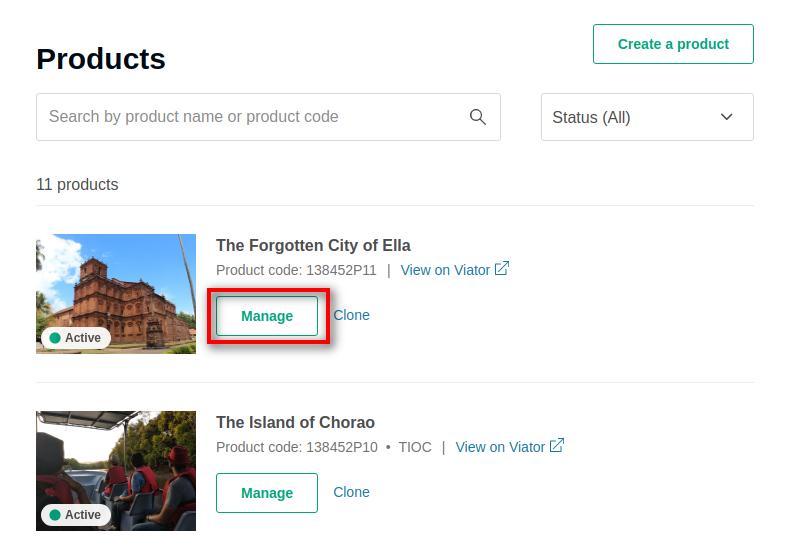Click Active status badge on Ella thumbnail
This screenshot has height=545, width=792.
click(75, 338)
